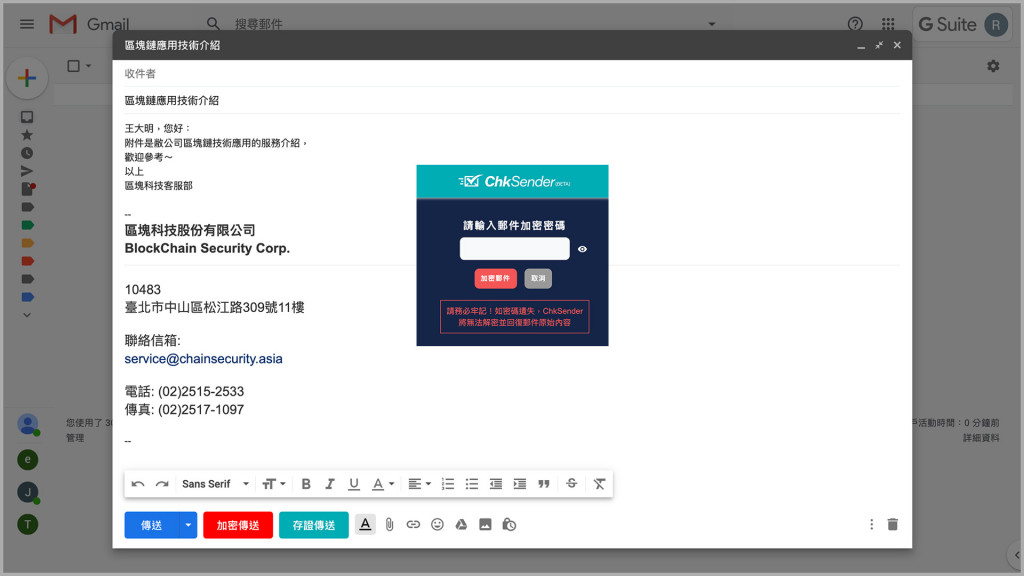The height and width of the screenshot is (576, 1024).
Task: Toggle password visibility eye icon
Action: pos(582,249)
